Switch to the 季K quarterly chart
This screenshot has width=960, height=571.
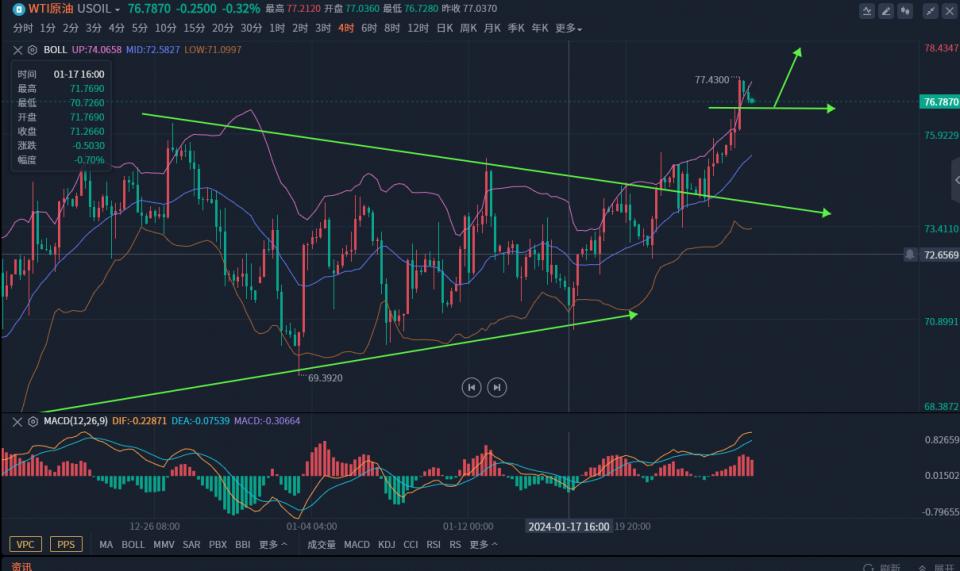(x=516, y=28)
